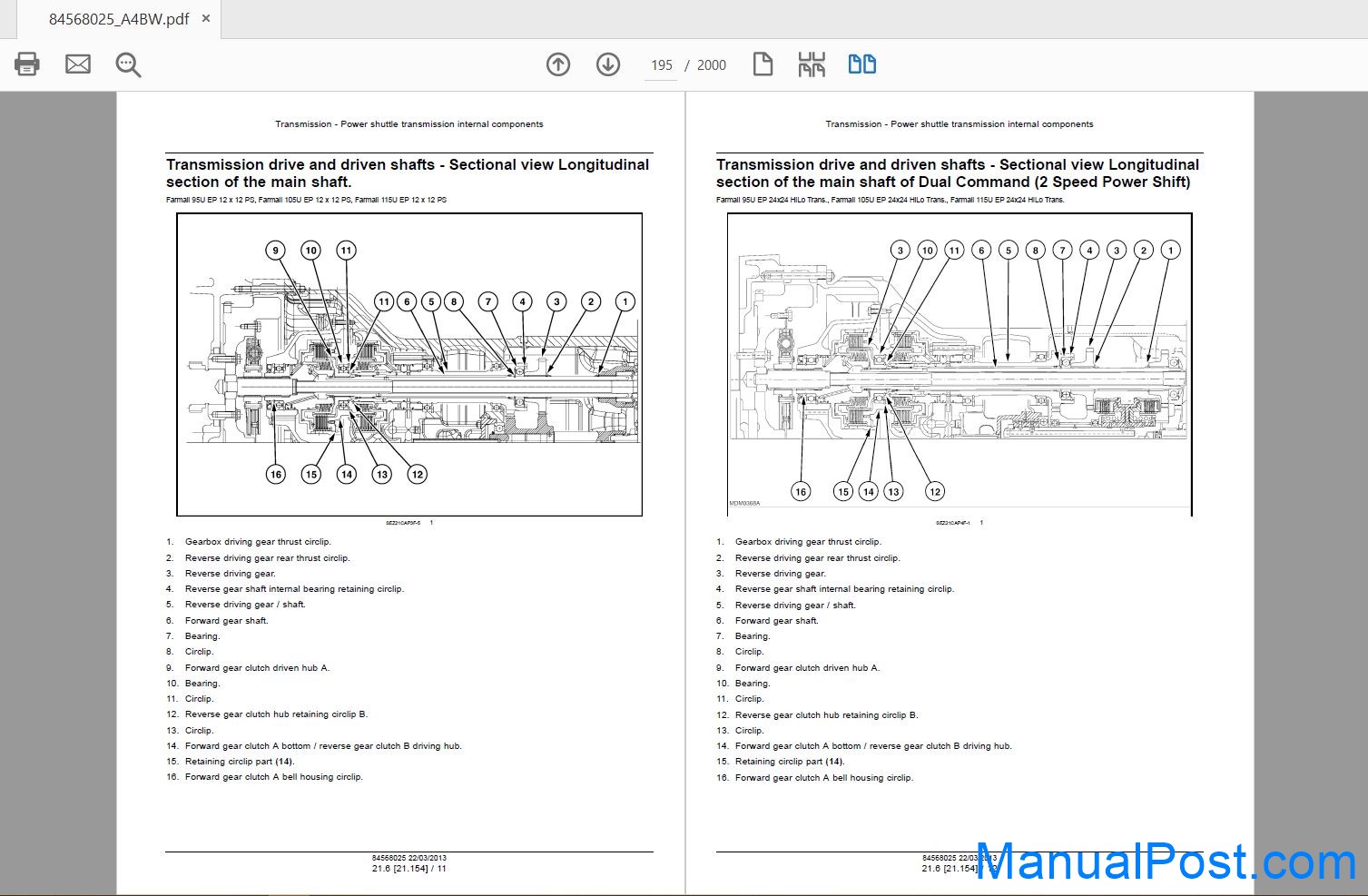The image size is (1368, 896).
Task: Click callout 12 in right diagram
Action: [x=935, y=491]
